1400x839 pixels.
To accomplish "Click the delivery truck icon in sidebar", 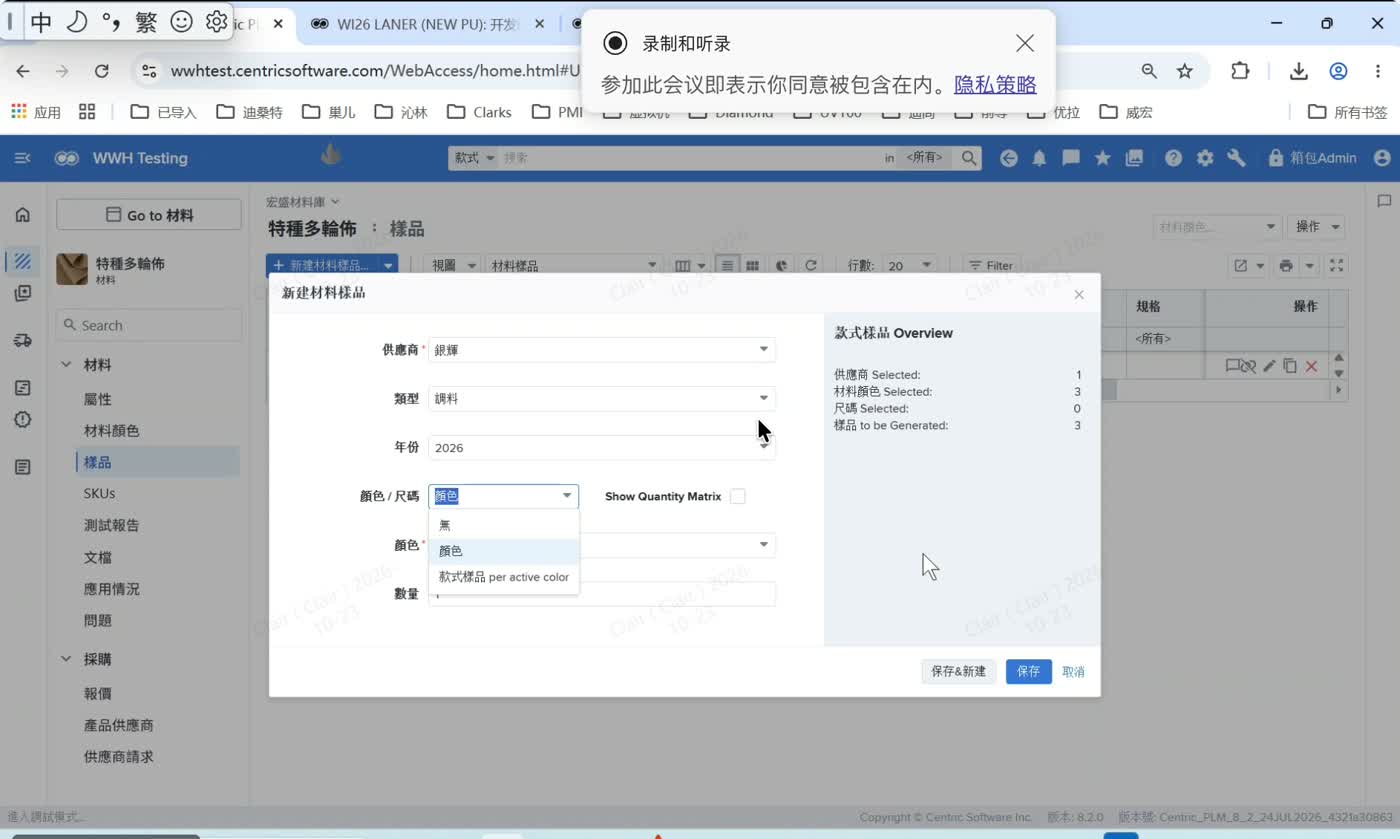I will click(22, 341).
